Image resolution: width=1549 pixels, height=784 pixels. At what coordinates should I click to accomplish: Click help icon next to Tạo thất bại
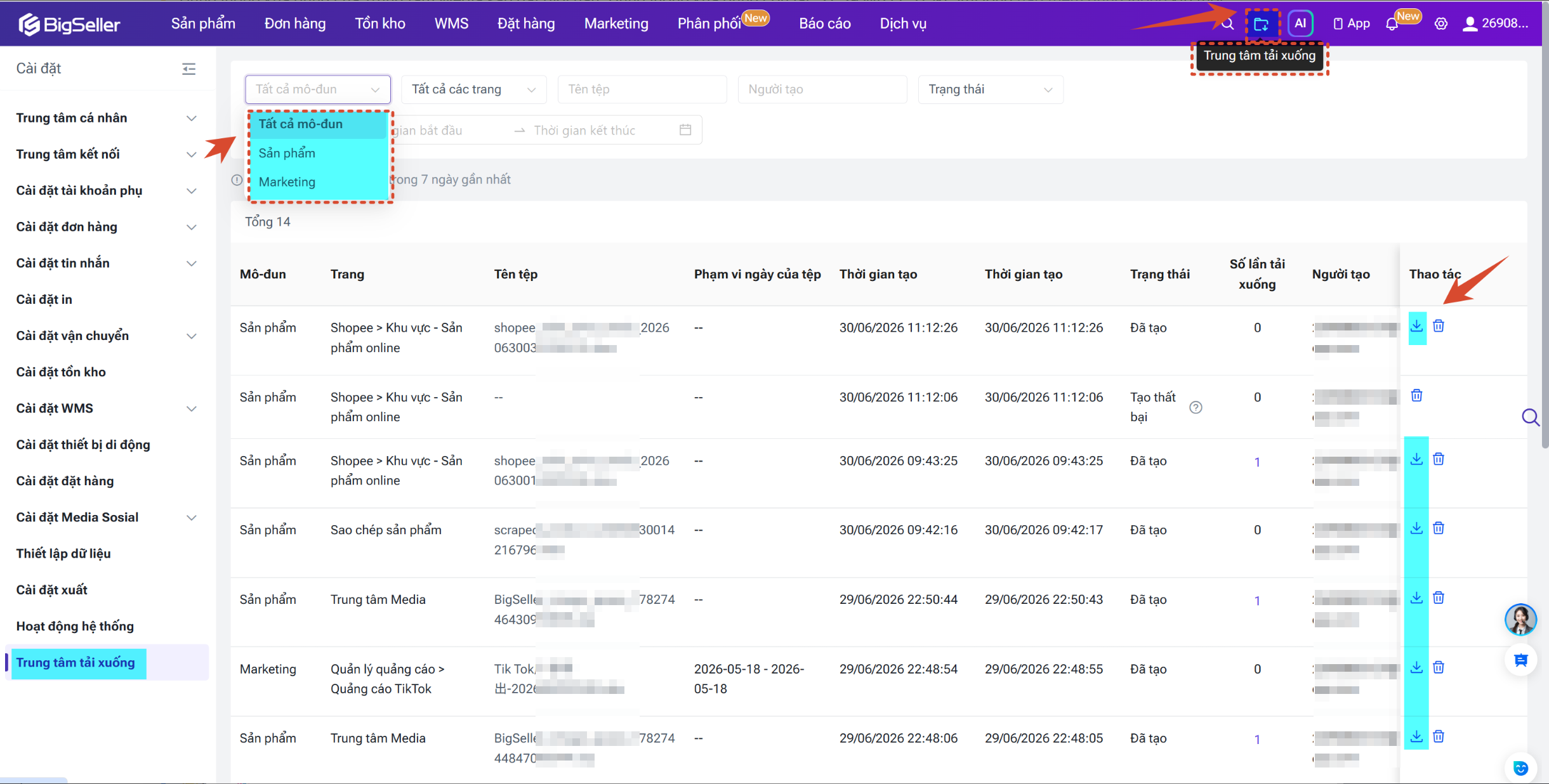[1196, 407]
